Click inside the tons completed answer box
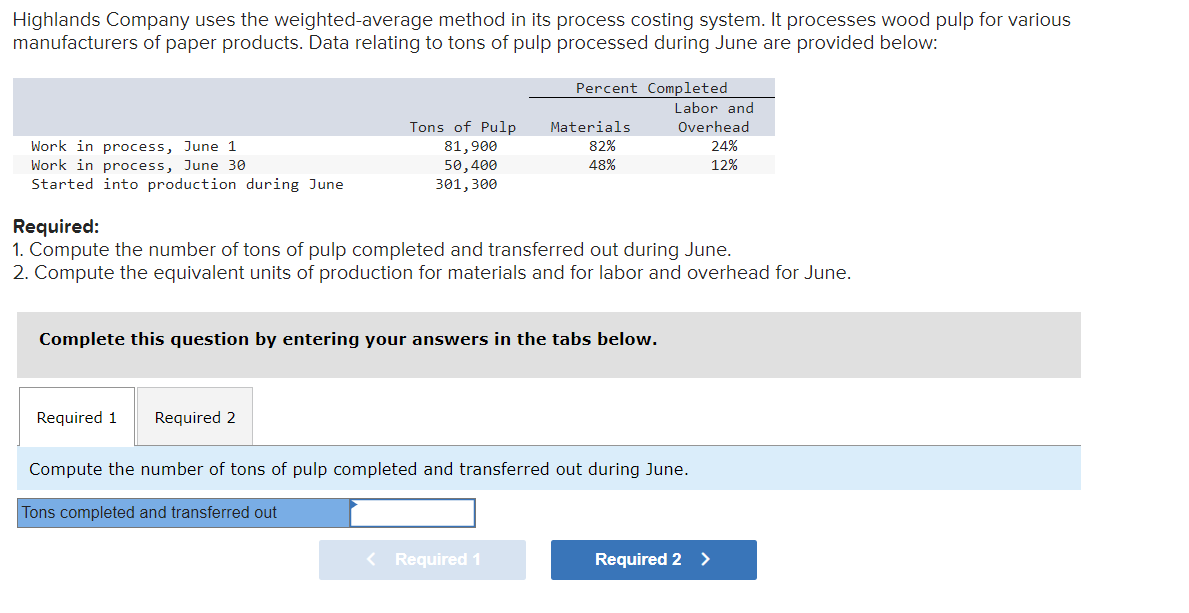 point(413,512)
